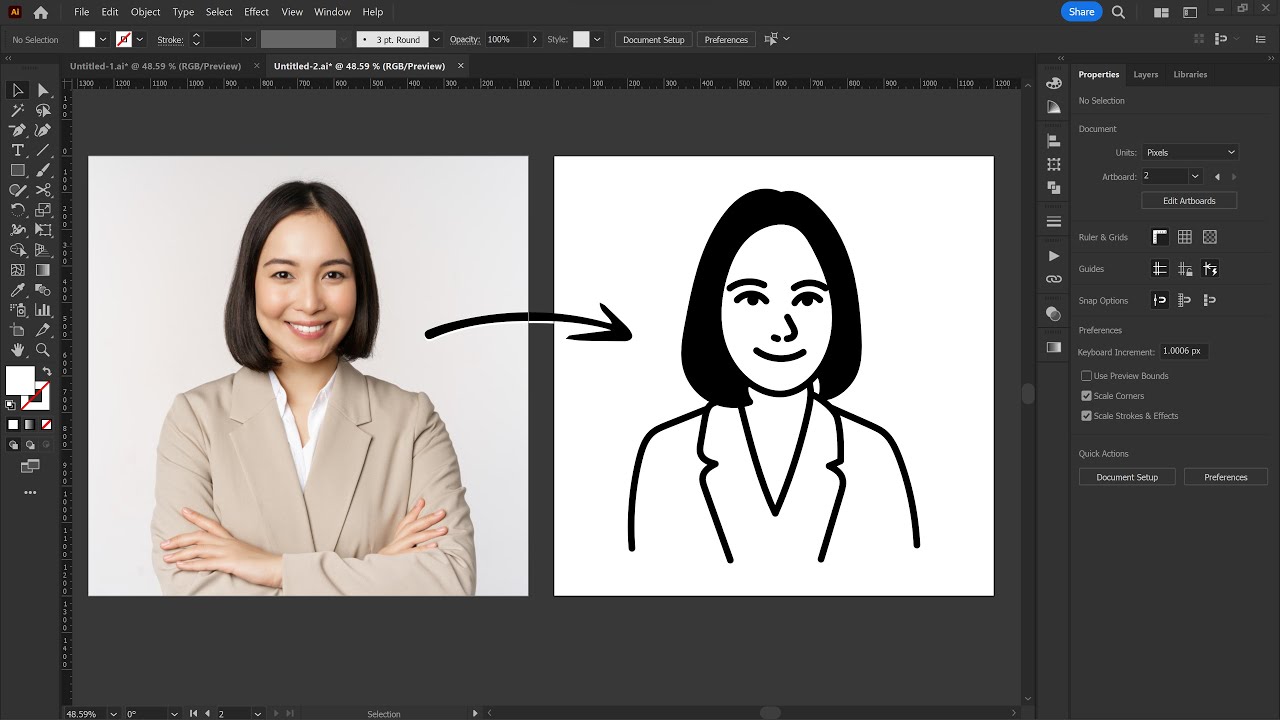
Task: Pick the Eyedropper tool
Action: (17, 290)
